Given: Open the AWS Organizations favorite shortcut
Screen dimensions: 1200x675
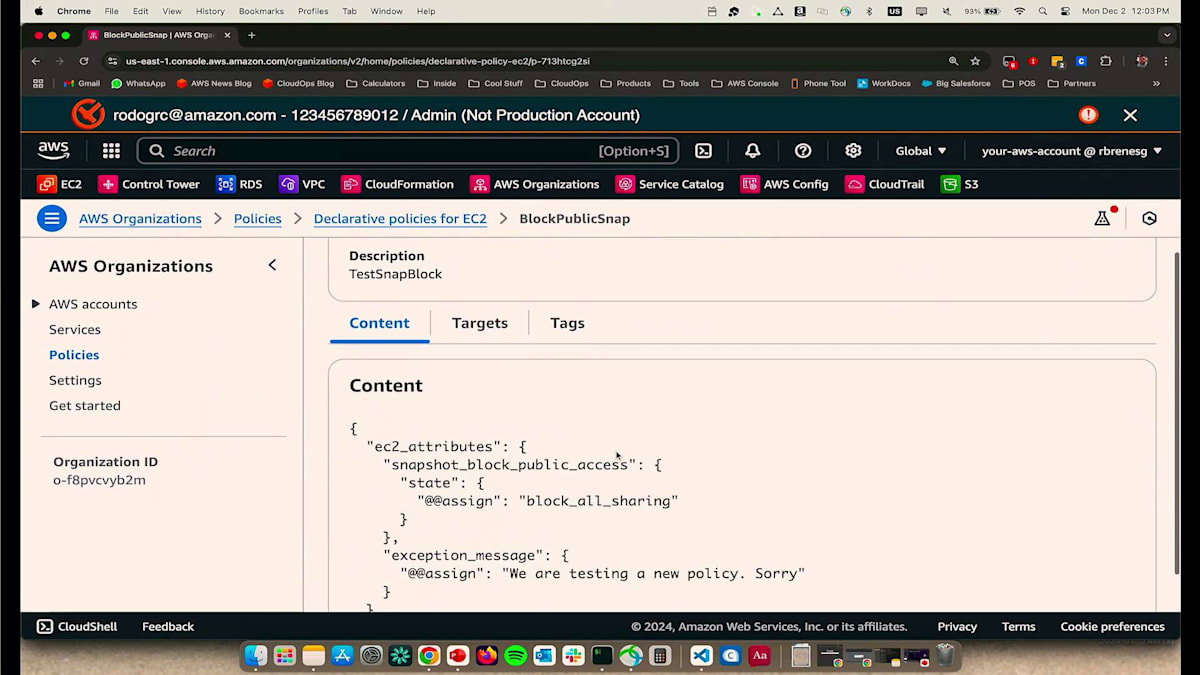Looking at the screenshot, I should (x=535, y=184).
